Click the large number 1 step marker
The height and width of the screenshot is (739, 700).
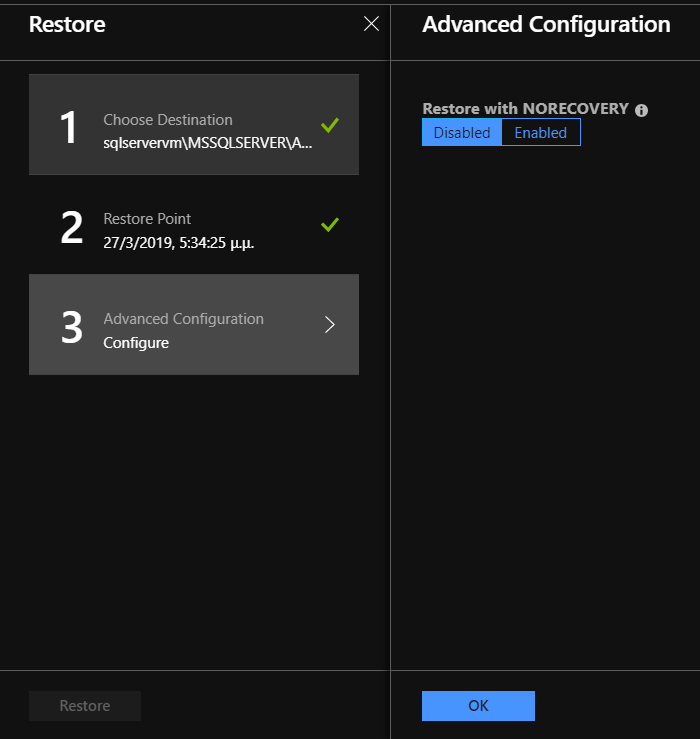pyautogui.click(x=69, y=127)
